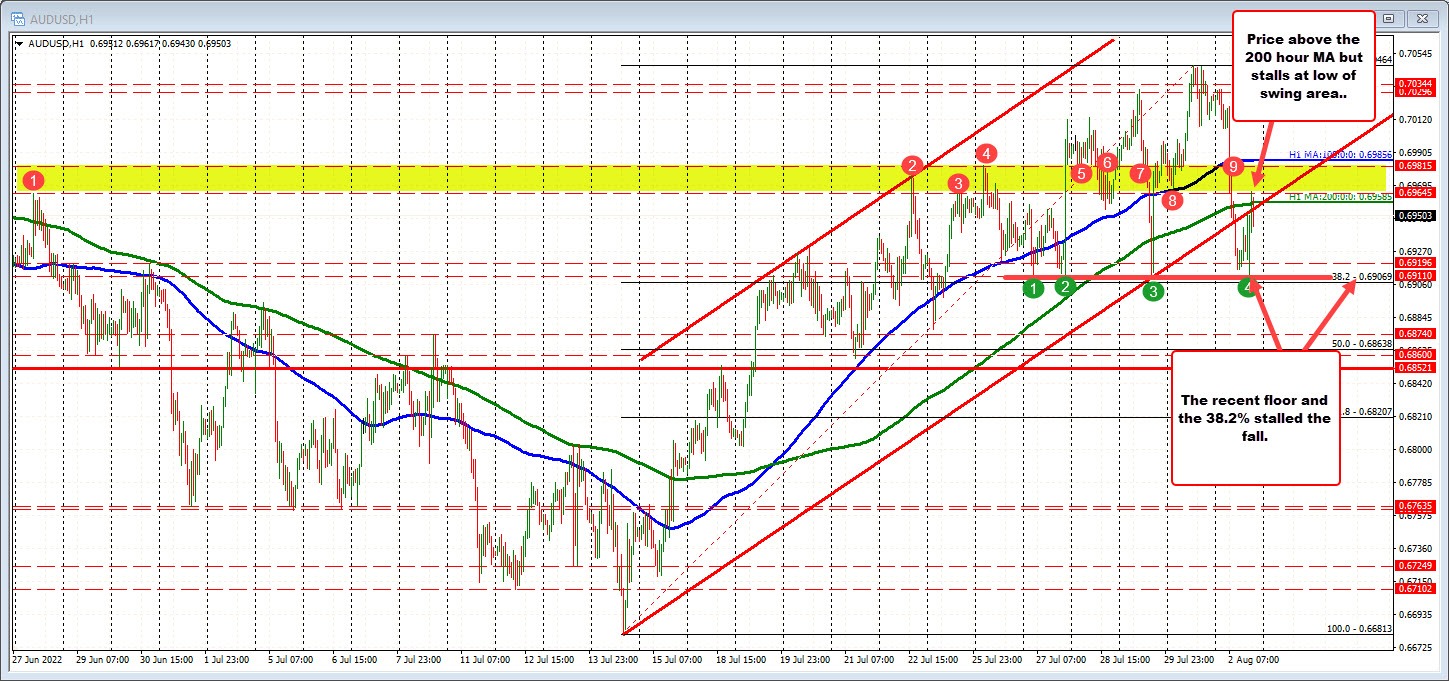Select green marker 3 beneath the channel
The image size is (1449, 681).
[x=1153, y=291]
